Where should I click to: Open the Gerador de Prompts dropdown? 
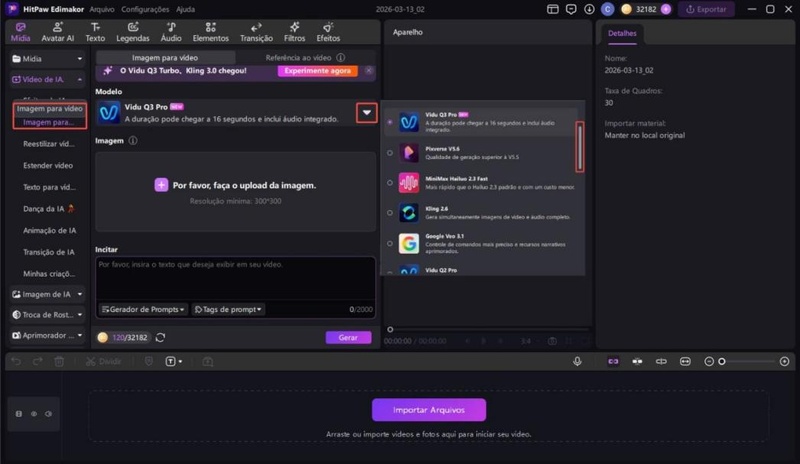143,309
